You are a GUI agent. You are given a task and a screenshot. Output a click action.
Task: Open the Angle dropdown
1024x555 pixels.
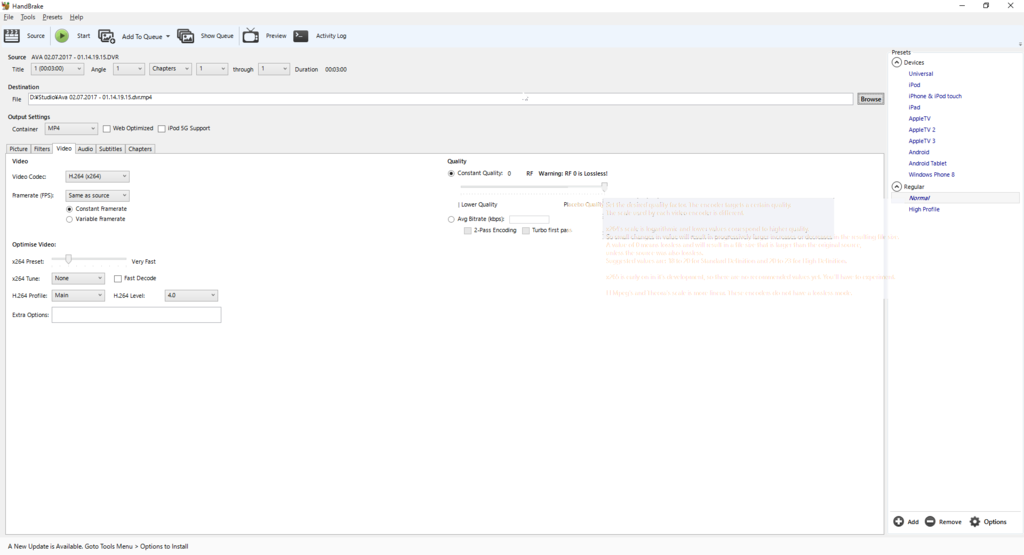(x=129, y=69)
